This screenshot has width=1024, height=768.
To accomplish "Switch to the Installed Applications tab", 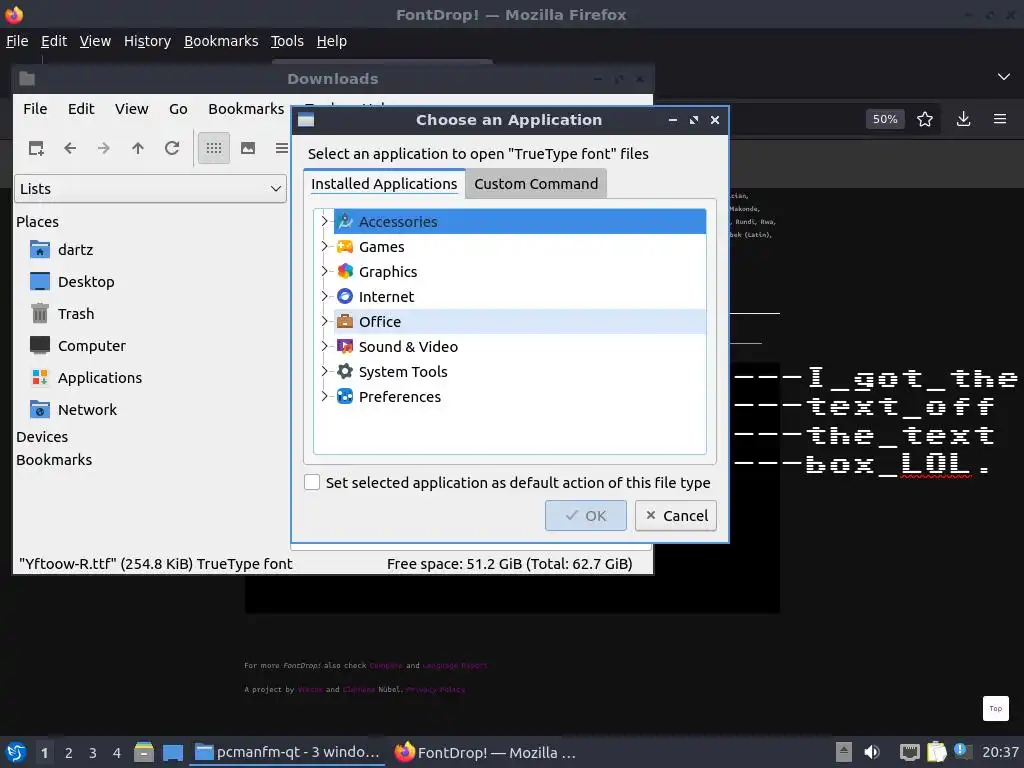I will tap(384, 184).
